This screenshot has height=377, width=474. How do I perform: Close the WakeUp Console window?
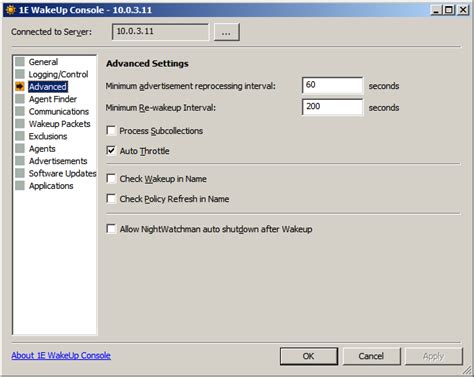coord(463,10)
